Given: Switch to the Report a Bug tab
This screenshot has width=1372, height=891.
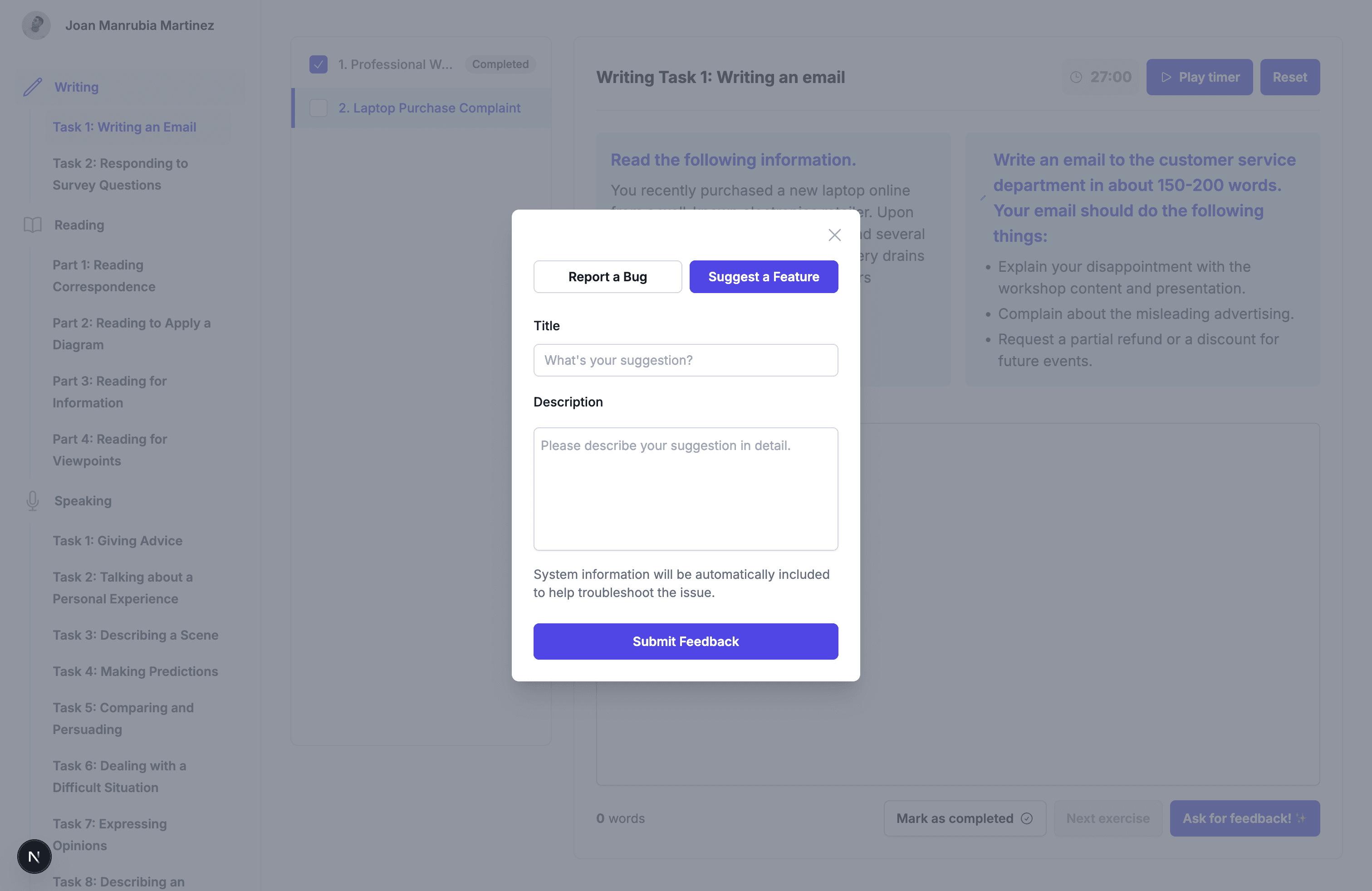Looking at the screenshot, I should 607,277.
